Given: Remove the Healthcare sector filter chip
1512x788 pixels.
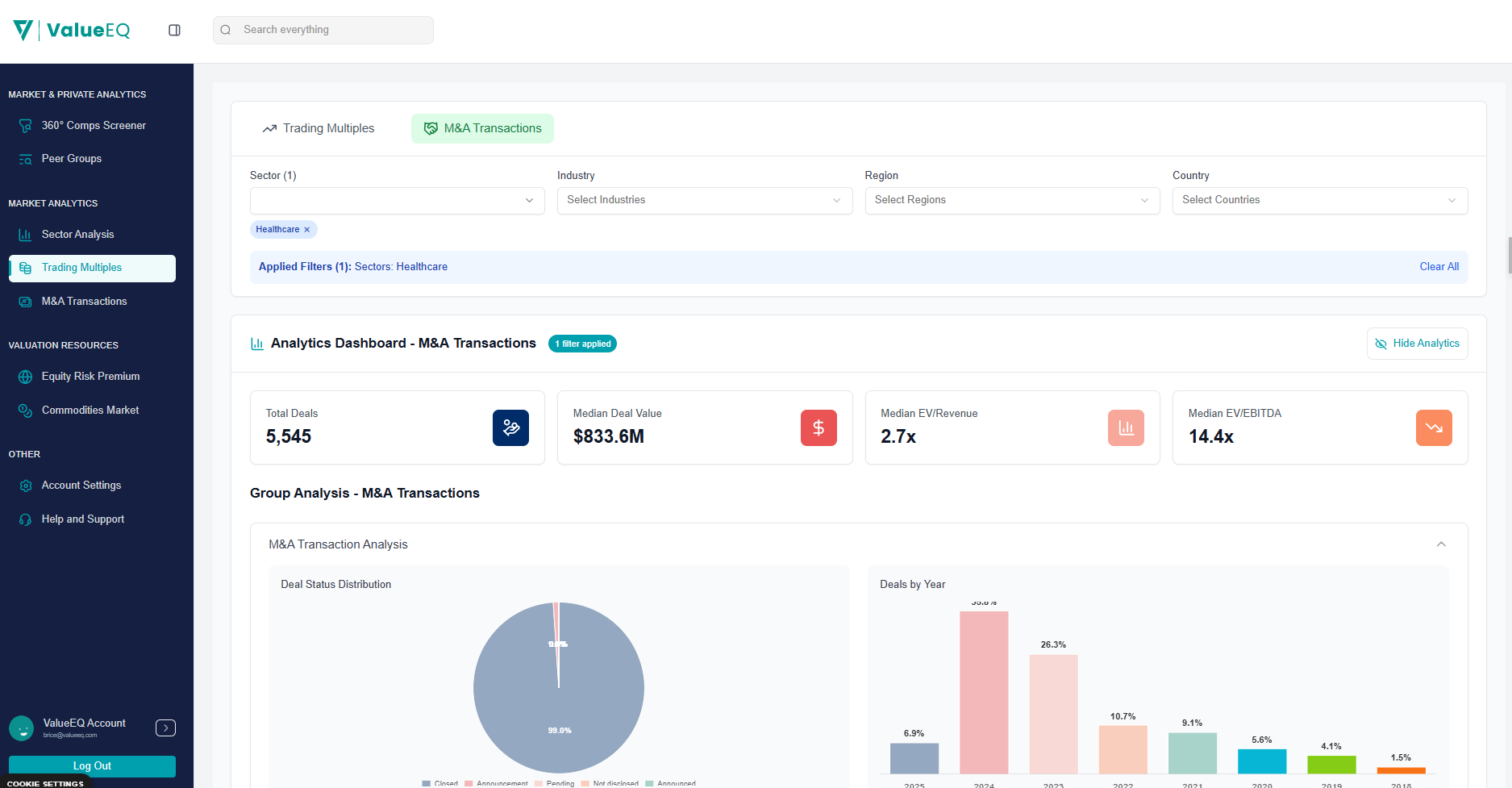Looking at the screenshot, I should [x=307, y=230].
